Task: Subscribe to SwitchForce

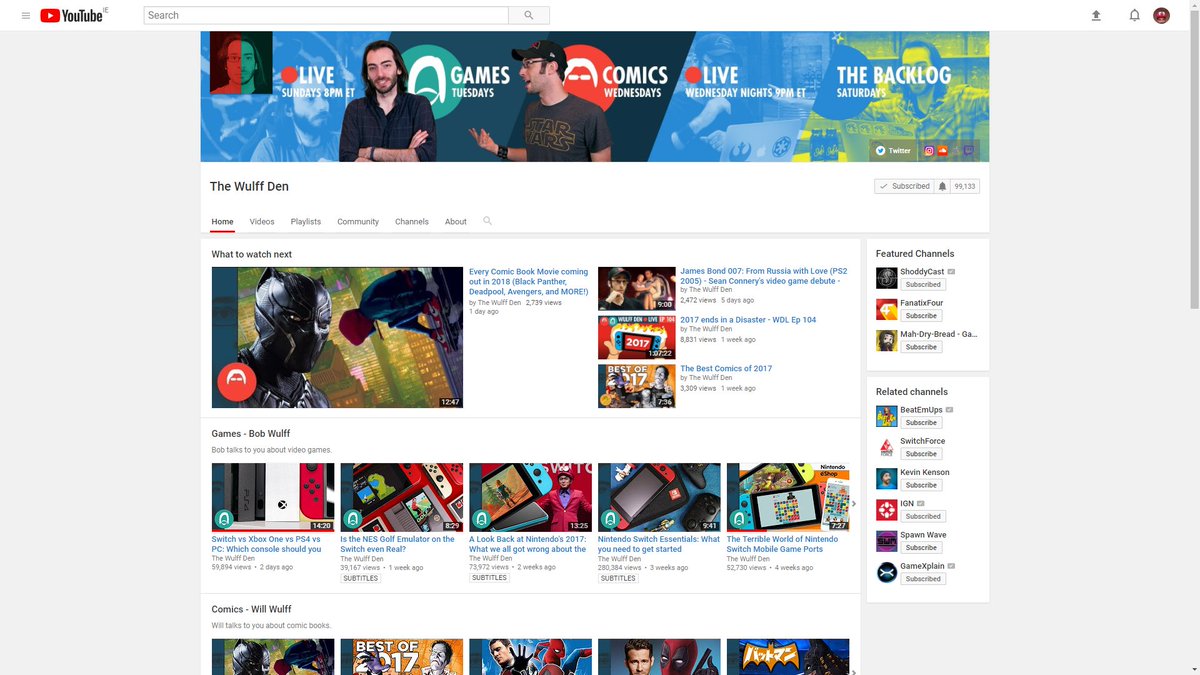Action: 921,454
